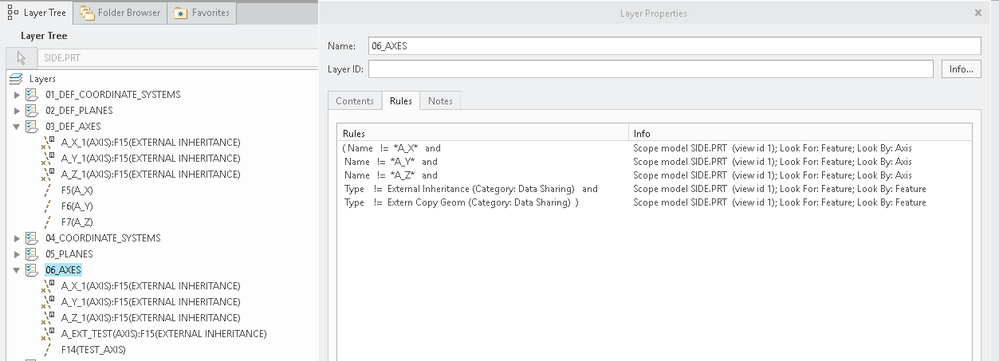Open the Folder Browser tab
This screenshot has height=361, width=999.
120,13
